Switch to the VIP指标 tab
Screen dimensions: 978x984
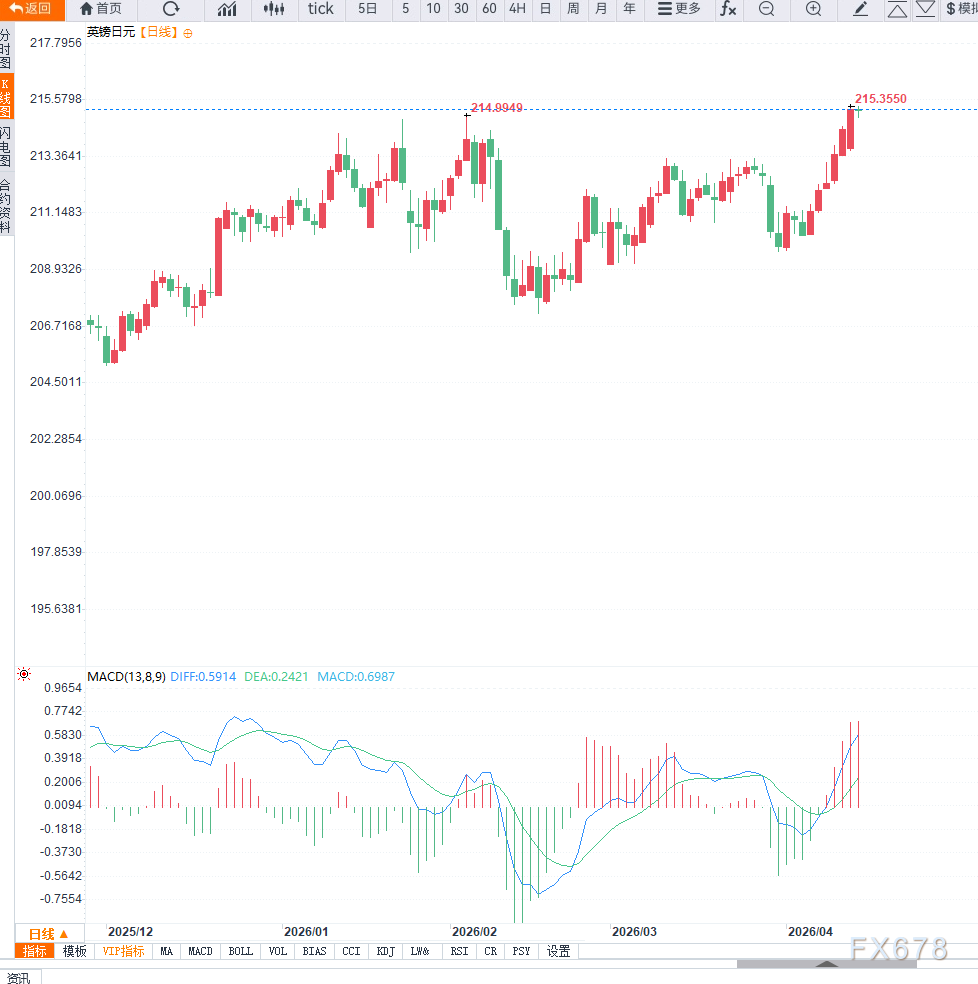(x=122, y=951)
